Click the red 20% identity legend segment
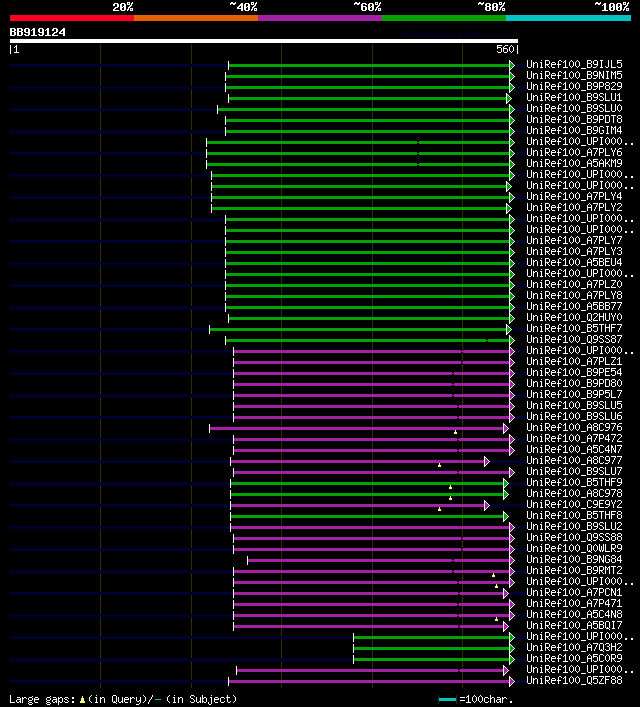Viewport: 640px width, 707px height. [72, 18]
